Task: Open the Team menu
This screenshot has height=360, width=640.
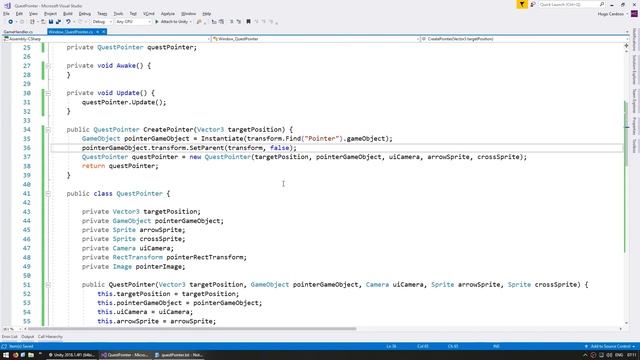Action: point(102,14)
